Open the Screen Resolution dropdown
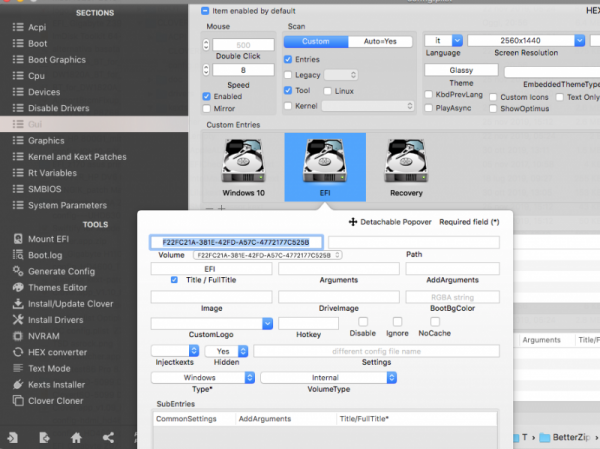This screenshot has height=449, width=600. [580, 40]
